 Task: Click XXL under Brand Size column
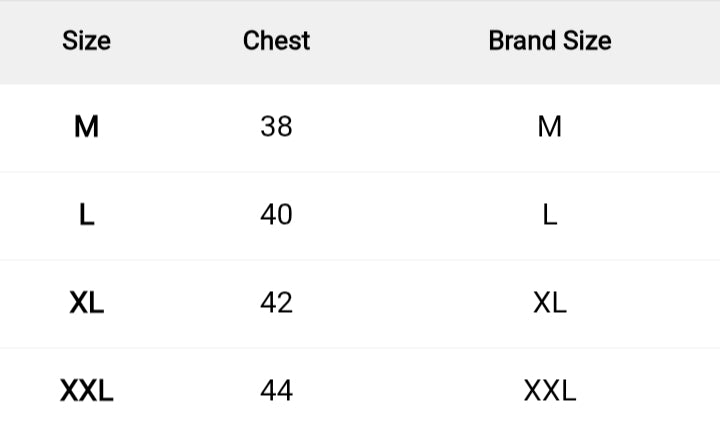click(549, 391)
